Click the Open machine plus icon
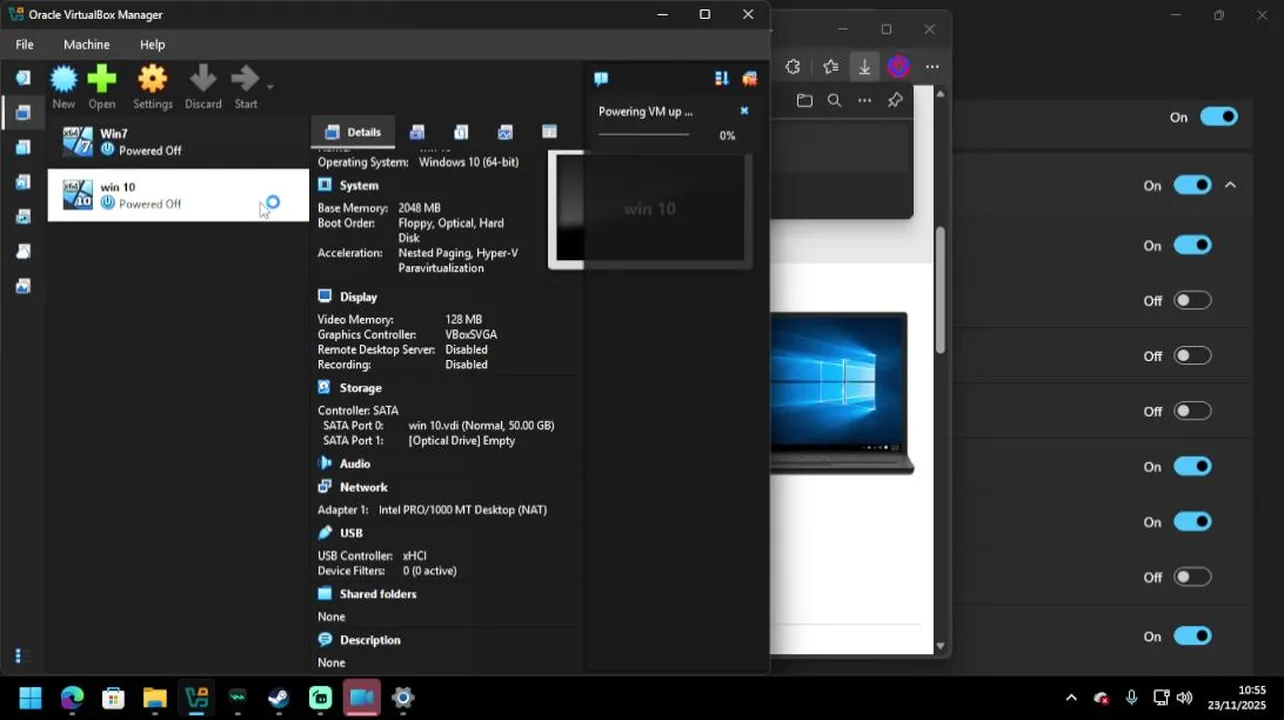The image size is (1284, 720). click(x=102, y=79)
